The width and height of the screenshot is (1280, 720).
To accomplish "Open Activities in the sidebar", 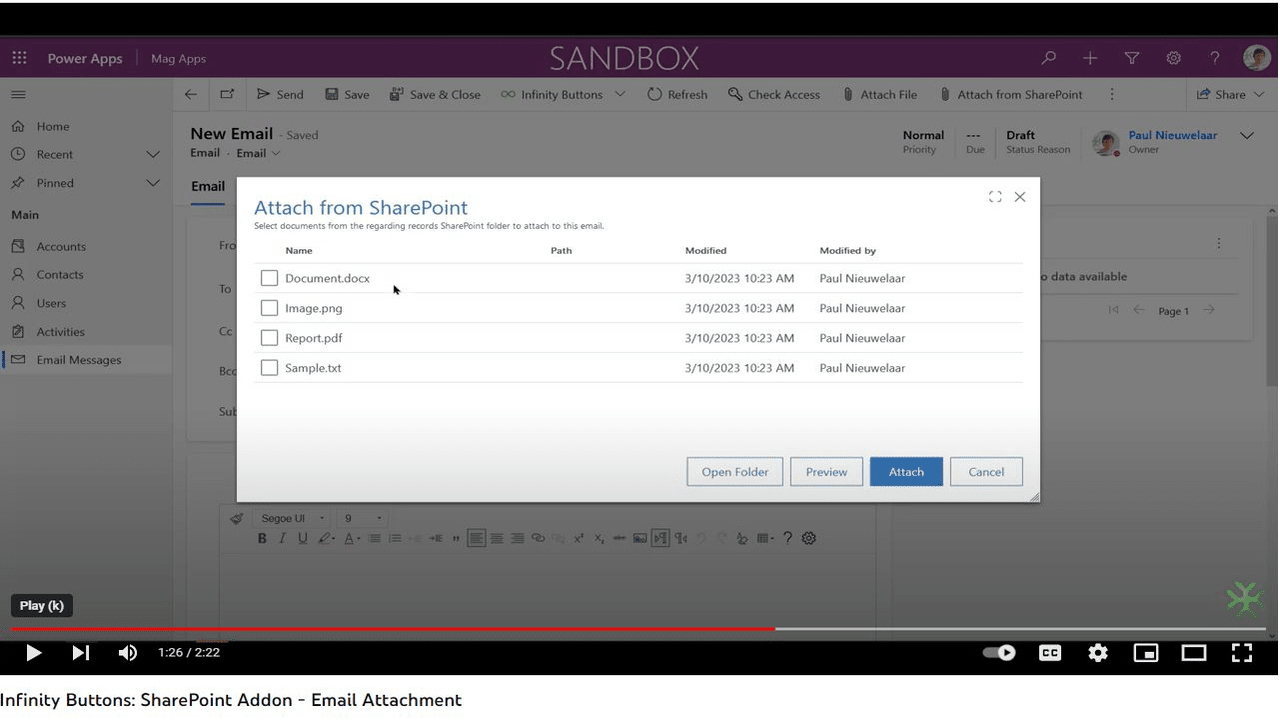I will tap(60, 331).
